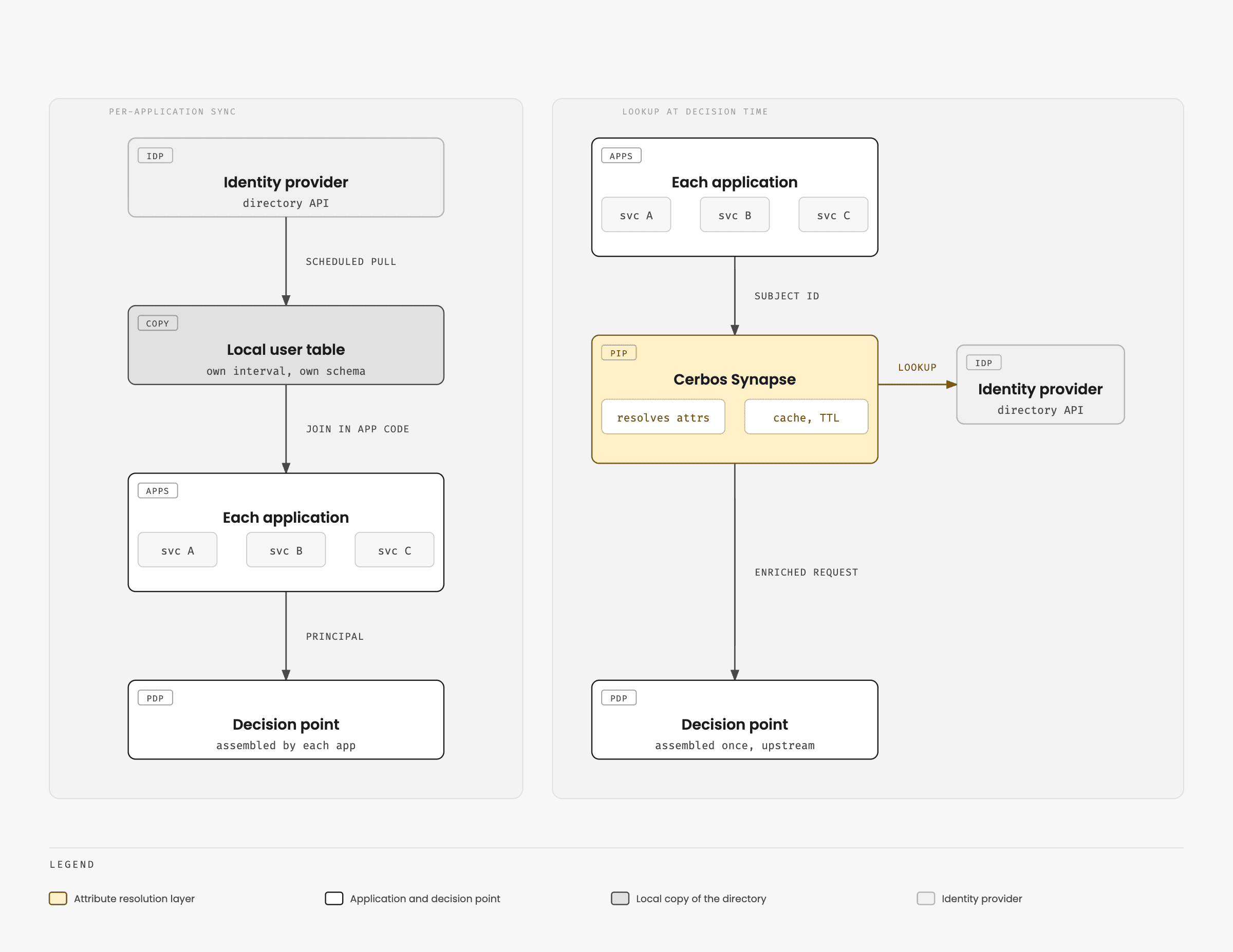Click svc A box in left panel

pyautogui.click(x=177, y=550)
